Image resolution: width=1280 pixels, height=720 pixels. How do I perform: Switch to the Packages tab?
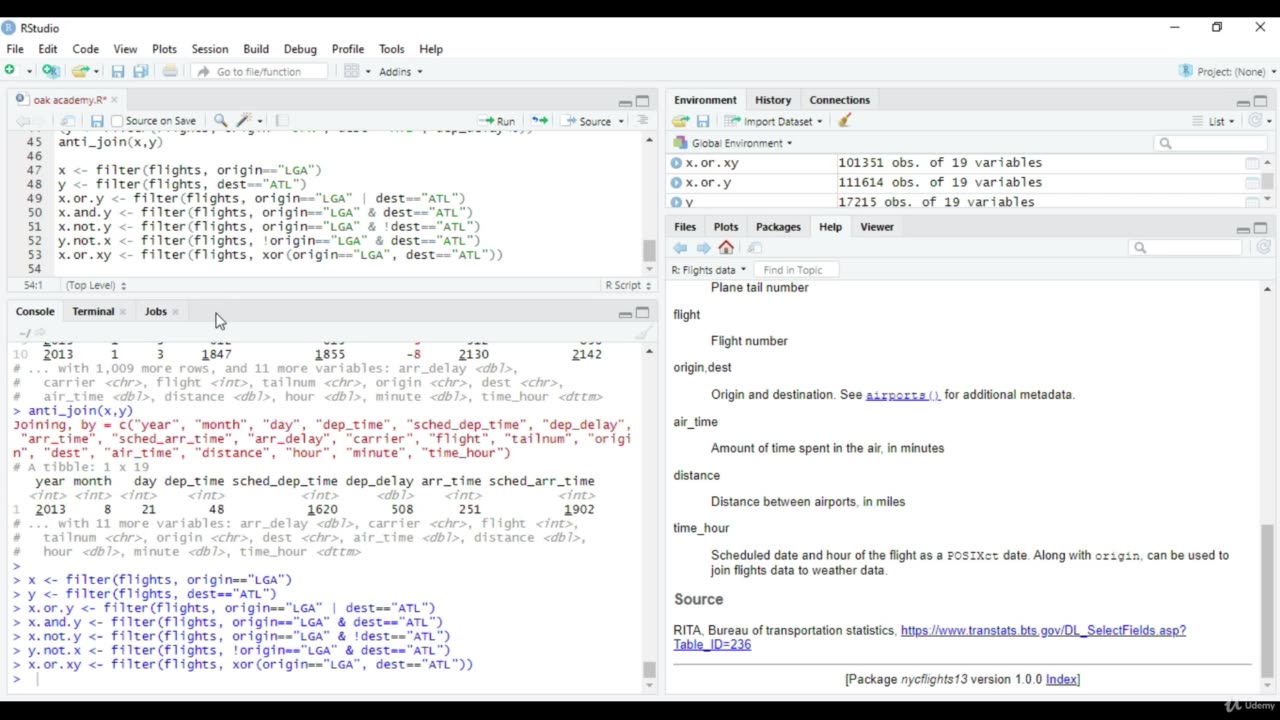coord(778,227)
